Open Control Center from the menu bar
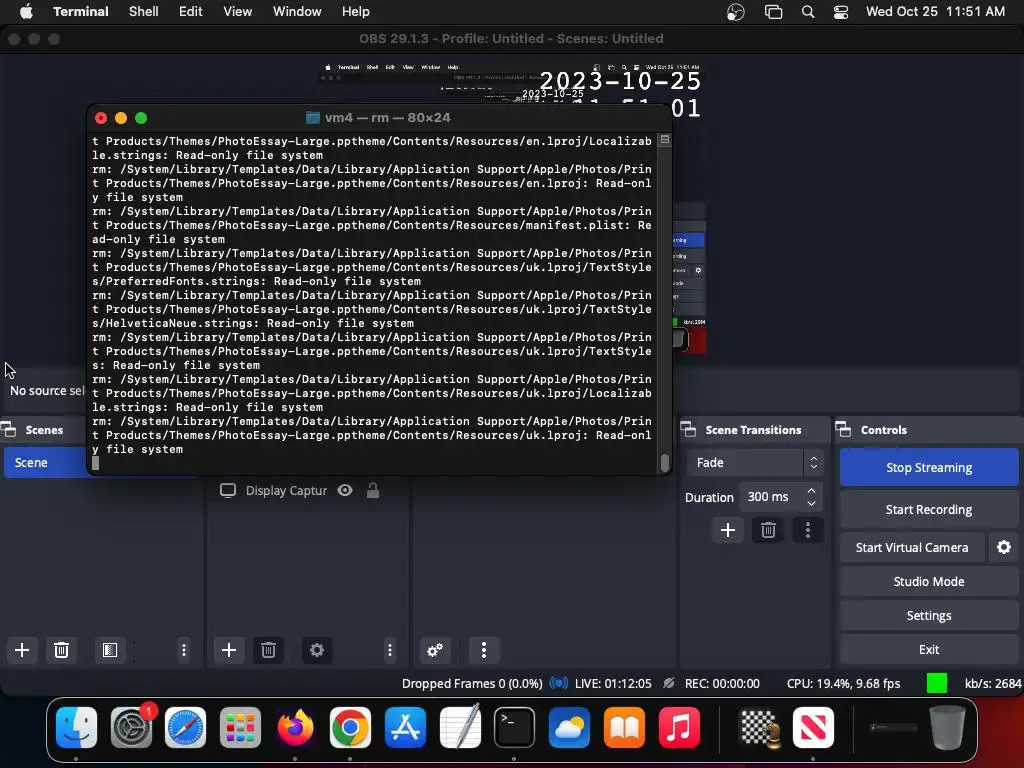The image size is (1024, 768). point(840,11)
